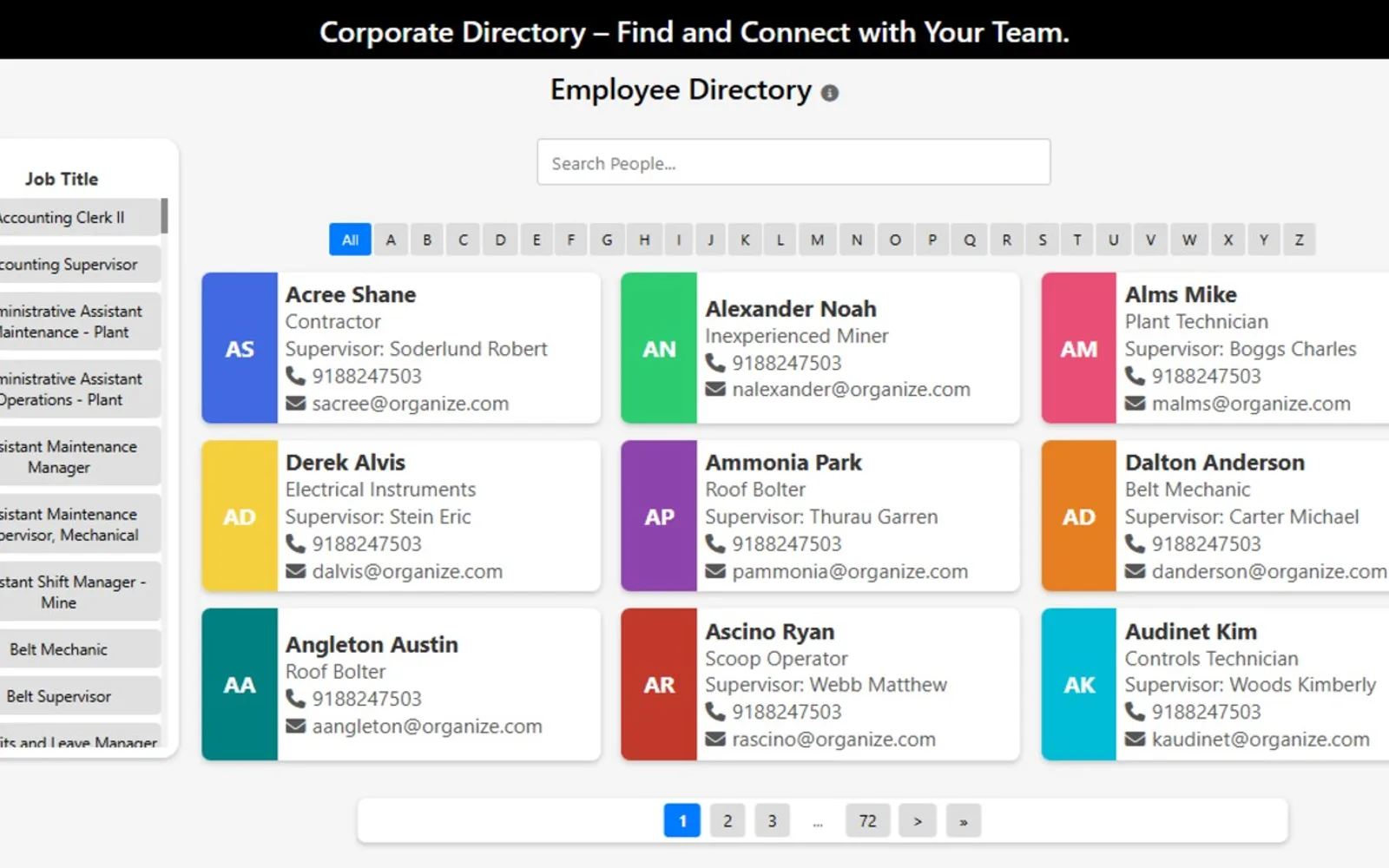The image size is (1389, 868).
Task: Click the phone icon on Alms Mike's card
Action: pos(1135,376)
